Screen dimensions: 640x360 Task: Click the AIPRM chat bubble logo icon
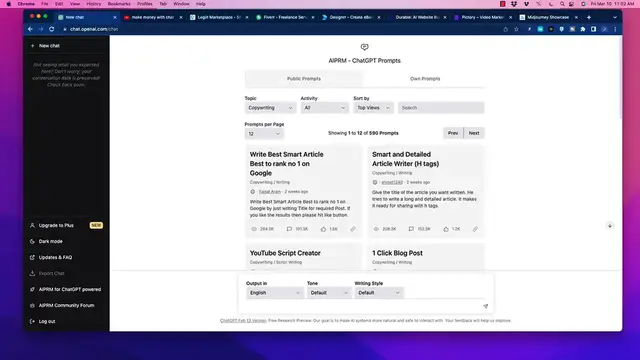pos(364,47)
